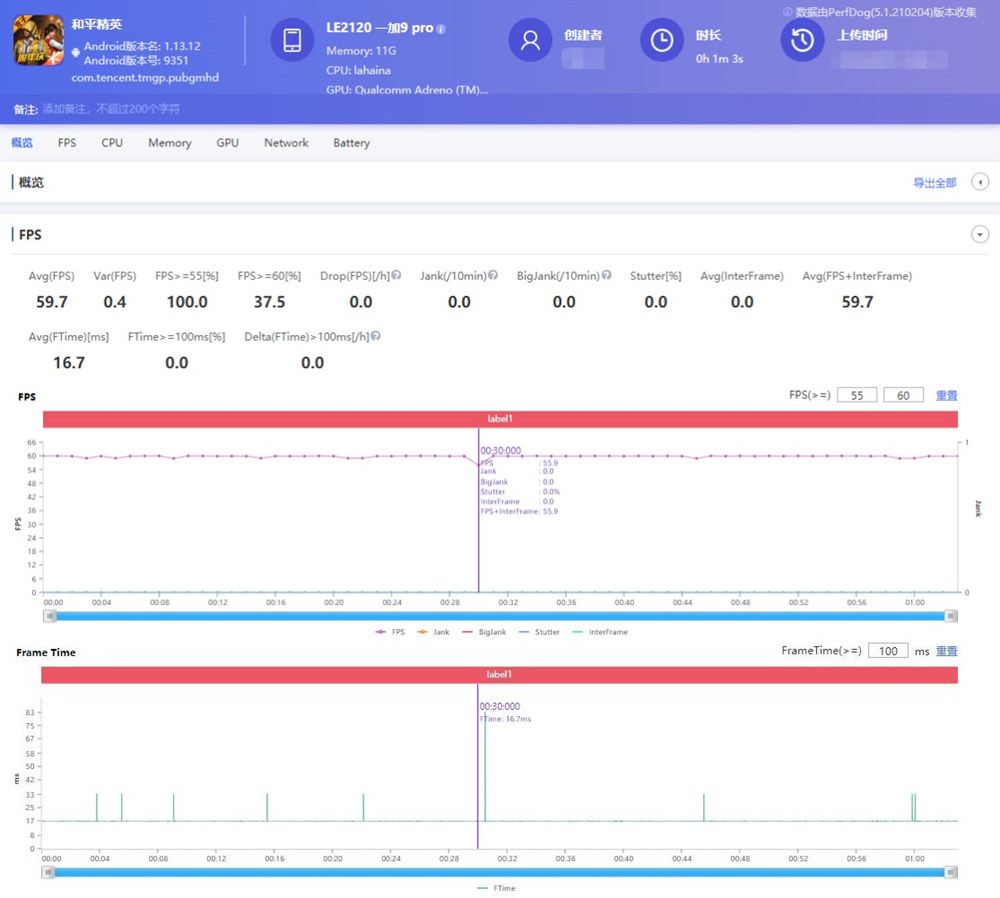Click the Avg(FTime)[ms] value 16.7

click(69, 362)
